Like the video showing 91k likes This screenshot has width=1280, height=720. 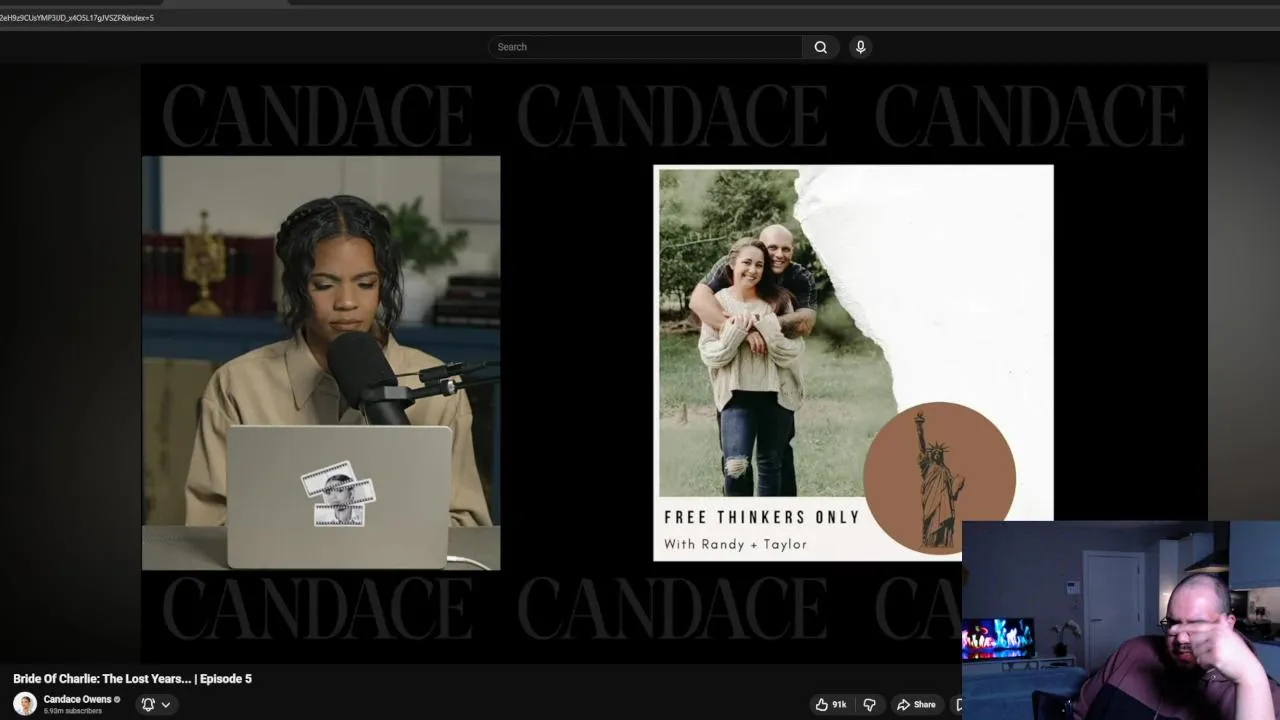831,704
